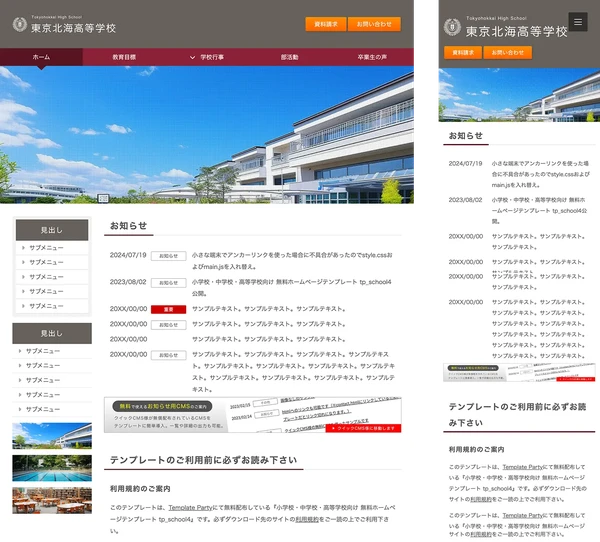Click the orange 資料請求 button in desktop header
Image resolution: width=600 pixels, height=542 pixels.
click(x=326, y=24)
